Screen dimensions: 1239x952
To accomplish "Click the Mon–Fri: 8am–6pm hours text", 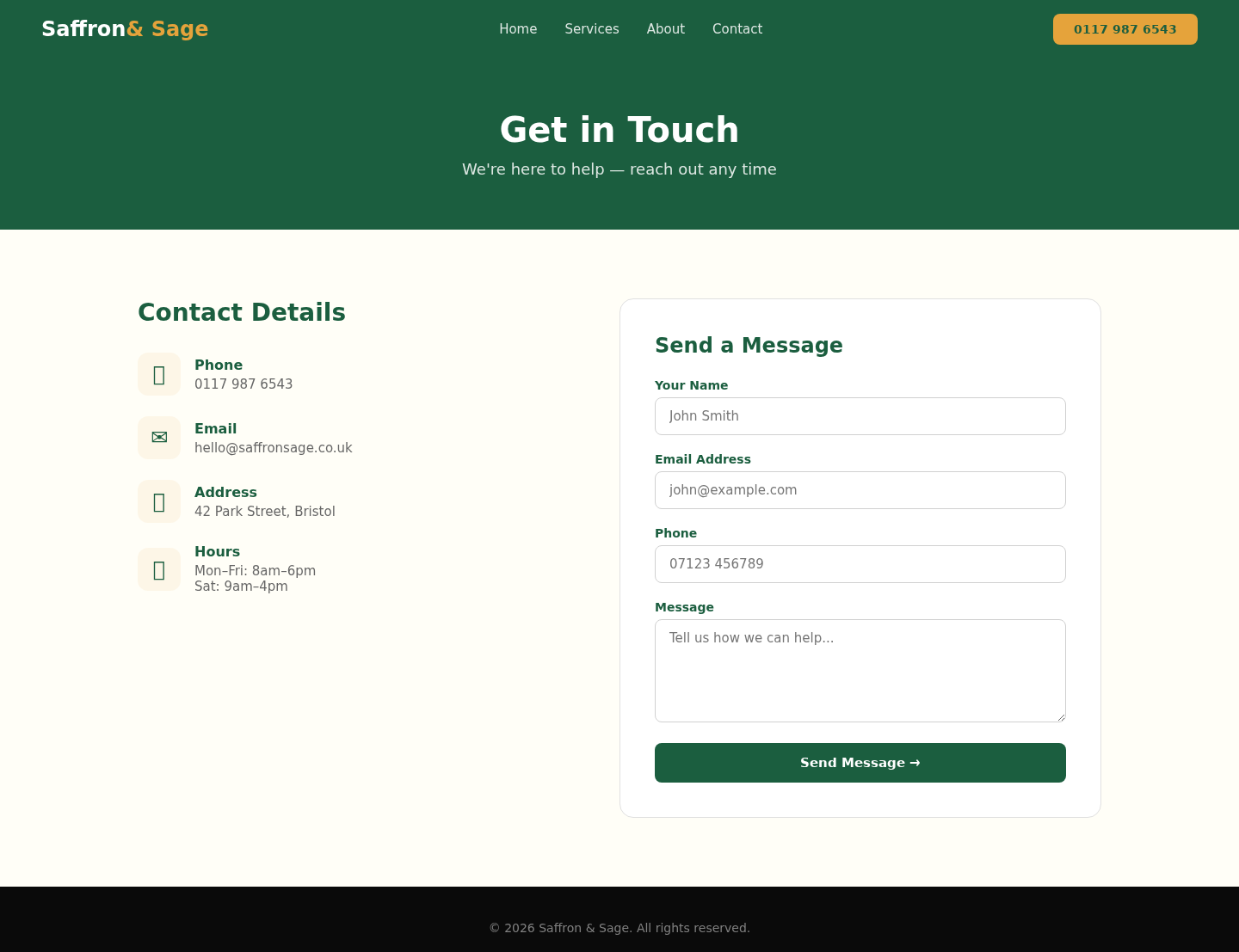I will click(x=255, y=571).
